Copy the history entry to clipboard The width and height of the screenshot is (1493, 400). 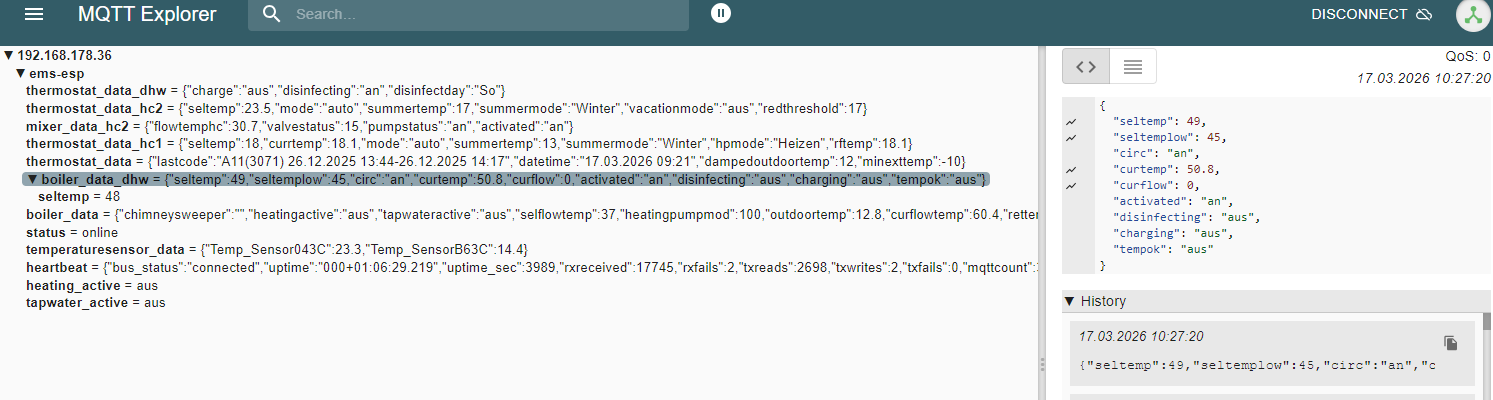pos(1451,342)
